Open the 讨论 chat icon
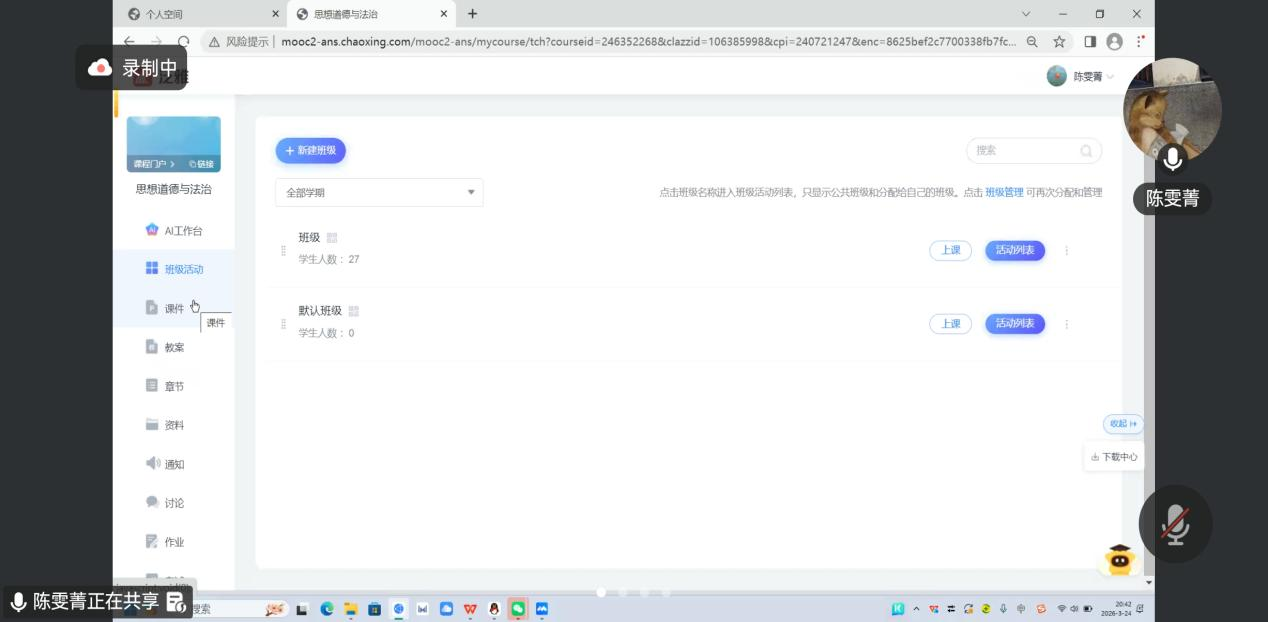The width and height of the screenshot is (1268, 622). click(x=152, y=502)
